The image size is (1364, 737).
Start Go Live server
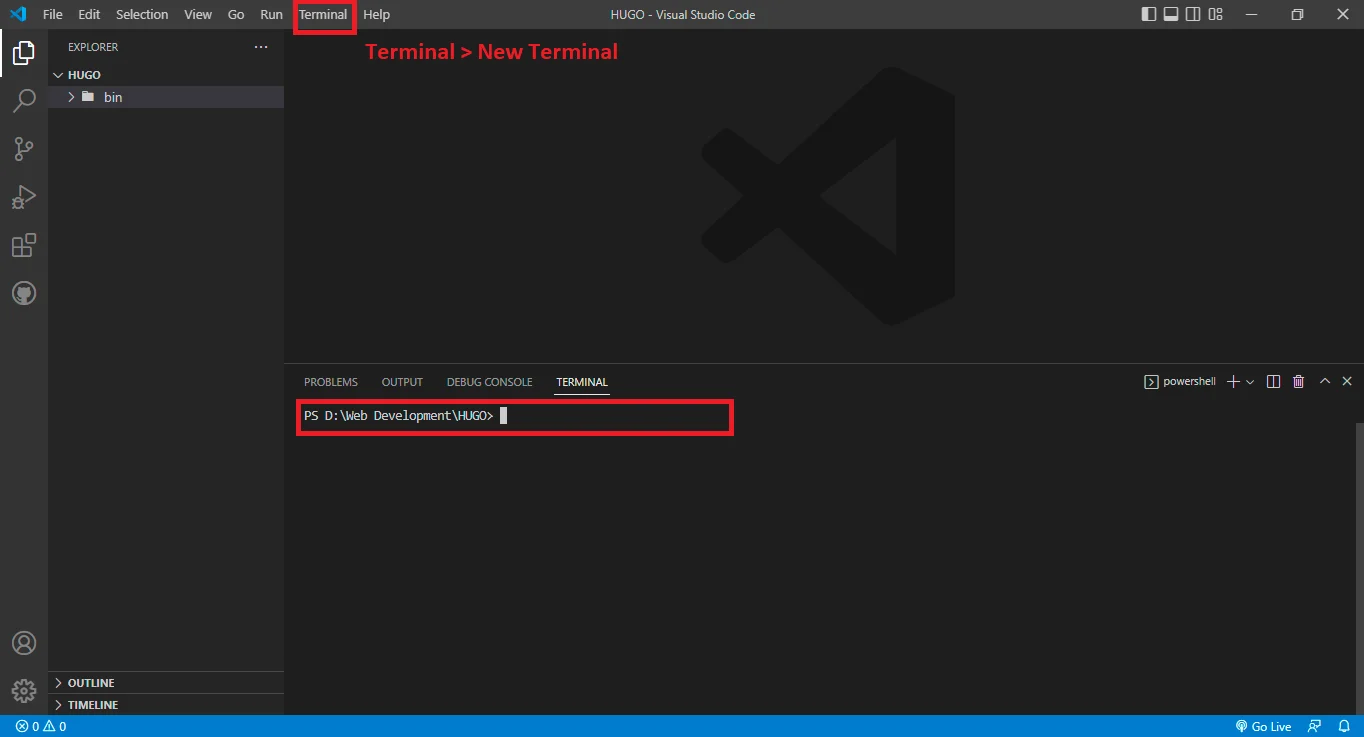click(1264, 727)
